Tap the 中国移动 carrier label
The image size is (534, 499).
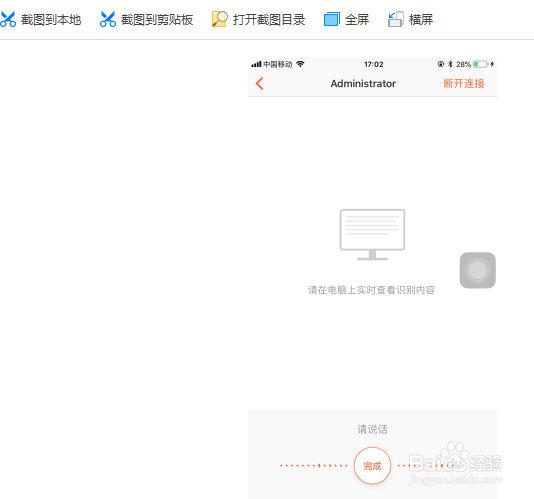pos(278,64)
